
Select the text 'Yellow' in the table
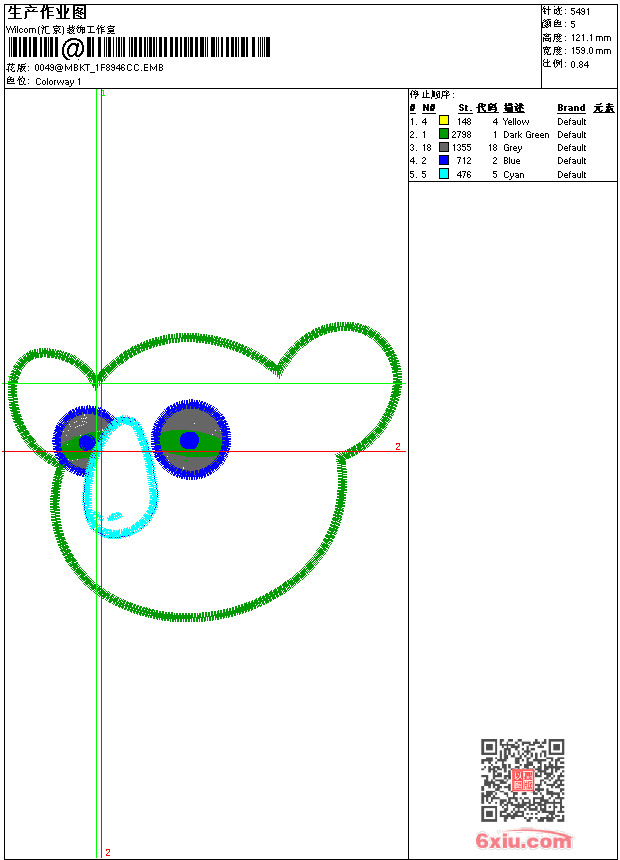point(516,122)
